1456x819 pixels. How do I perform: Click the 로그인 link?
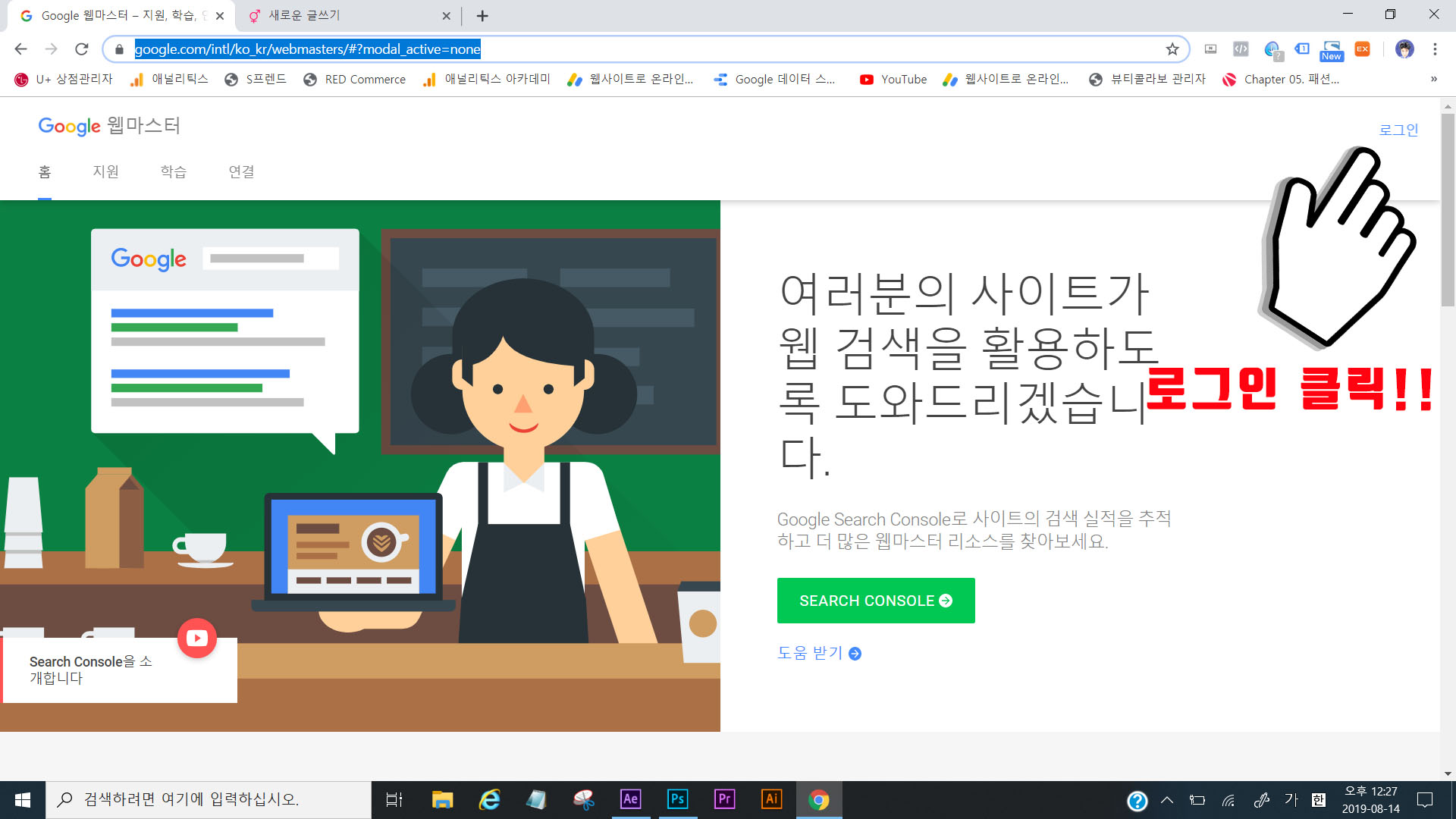1398,130
